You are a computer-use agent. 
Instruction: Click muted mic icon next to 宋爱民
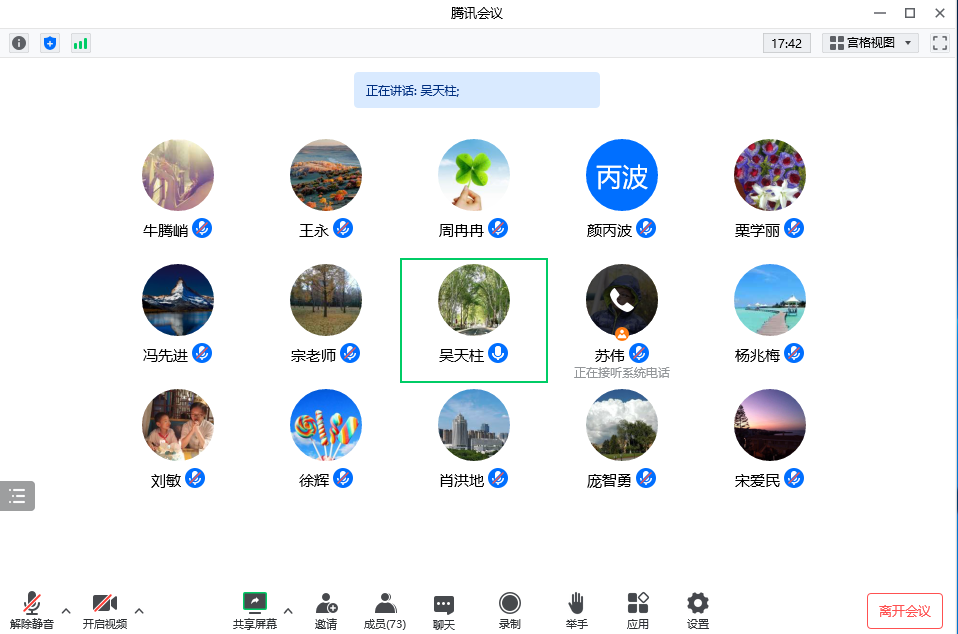pos(794,478)
